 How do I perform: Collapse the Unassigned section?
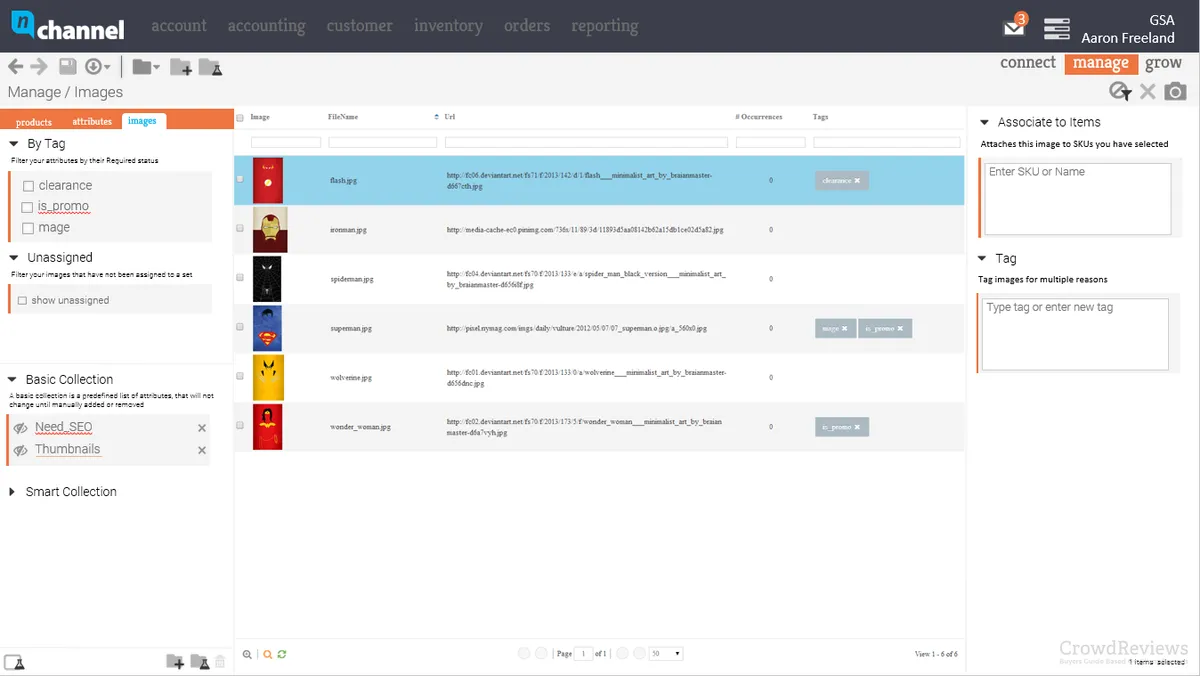14,258
